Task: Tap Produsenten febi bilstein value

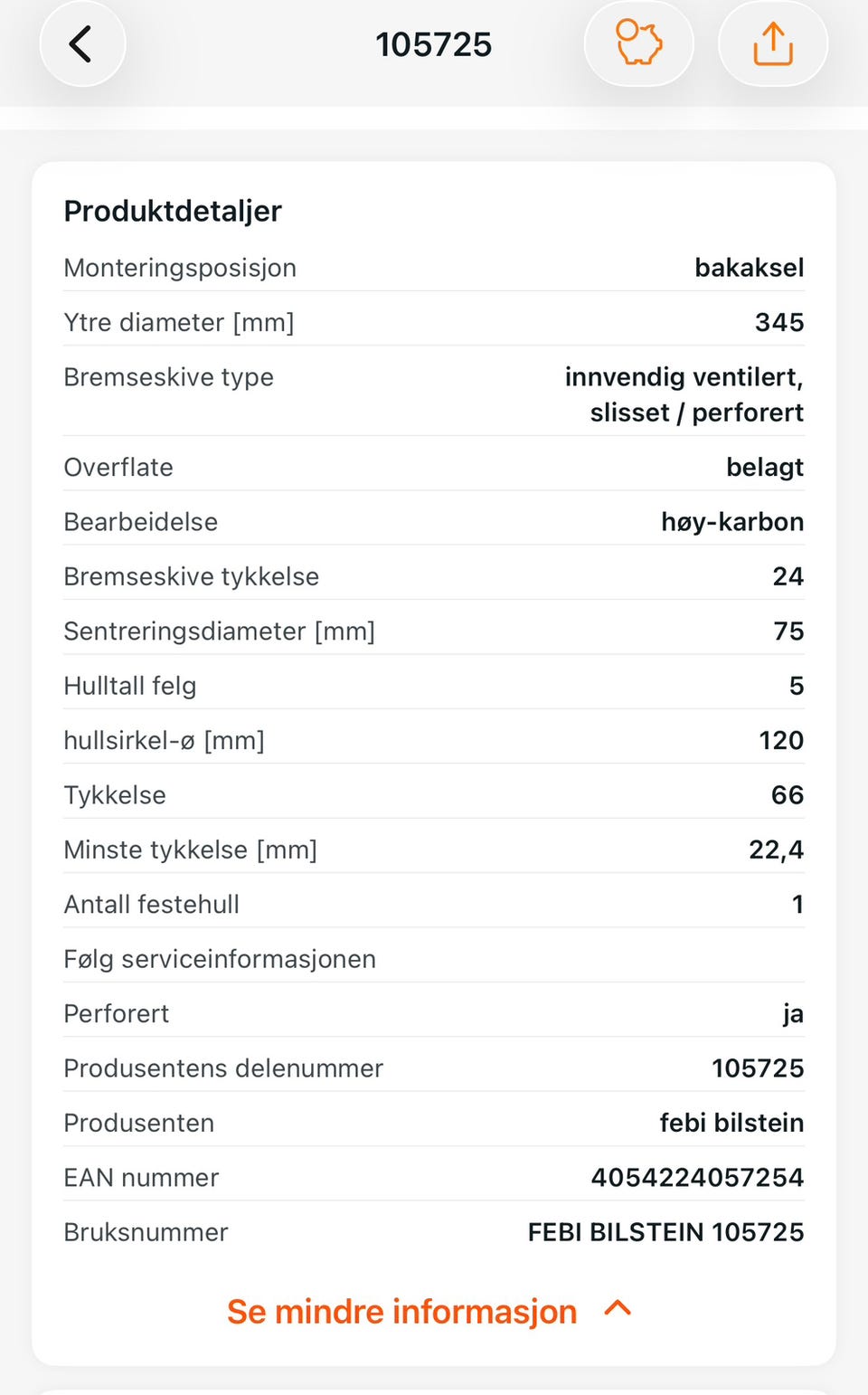Action: pyautogui.click(x=731, y=1123)
